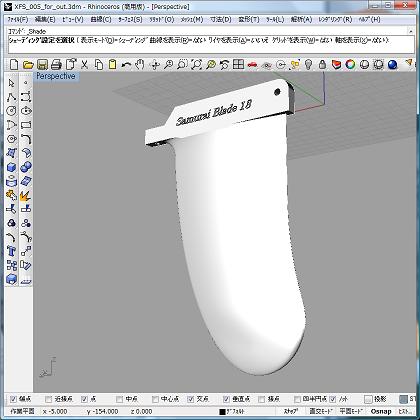Choose the blue Box solid tool

coord(12,167)
